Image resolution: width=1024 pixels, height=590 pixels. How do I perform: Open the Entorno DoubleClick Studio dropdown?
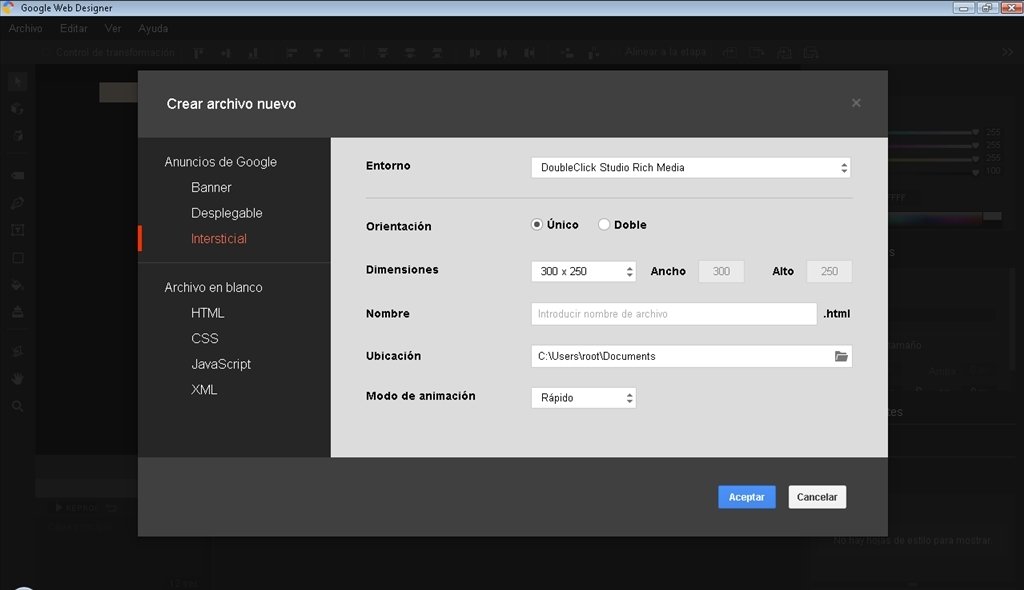[691, 167]
